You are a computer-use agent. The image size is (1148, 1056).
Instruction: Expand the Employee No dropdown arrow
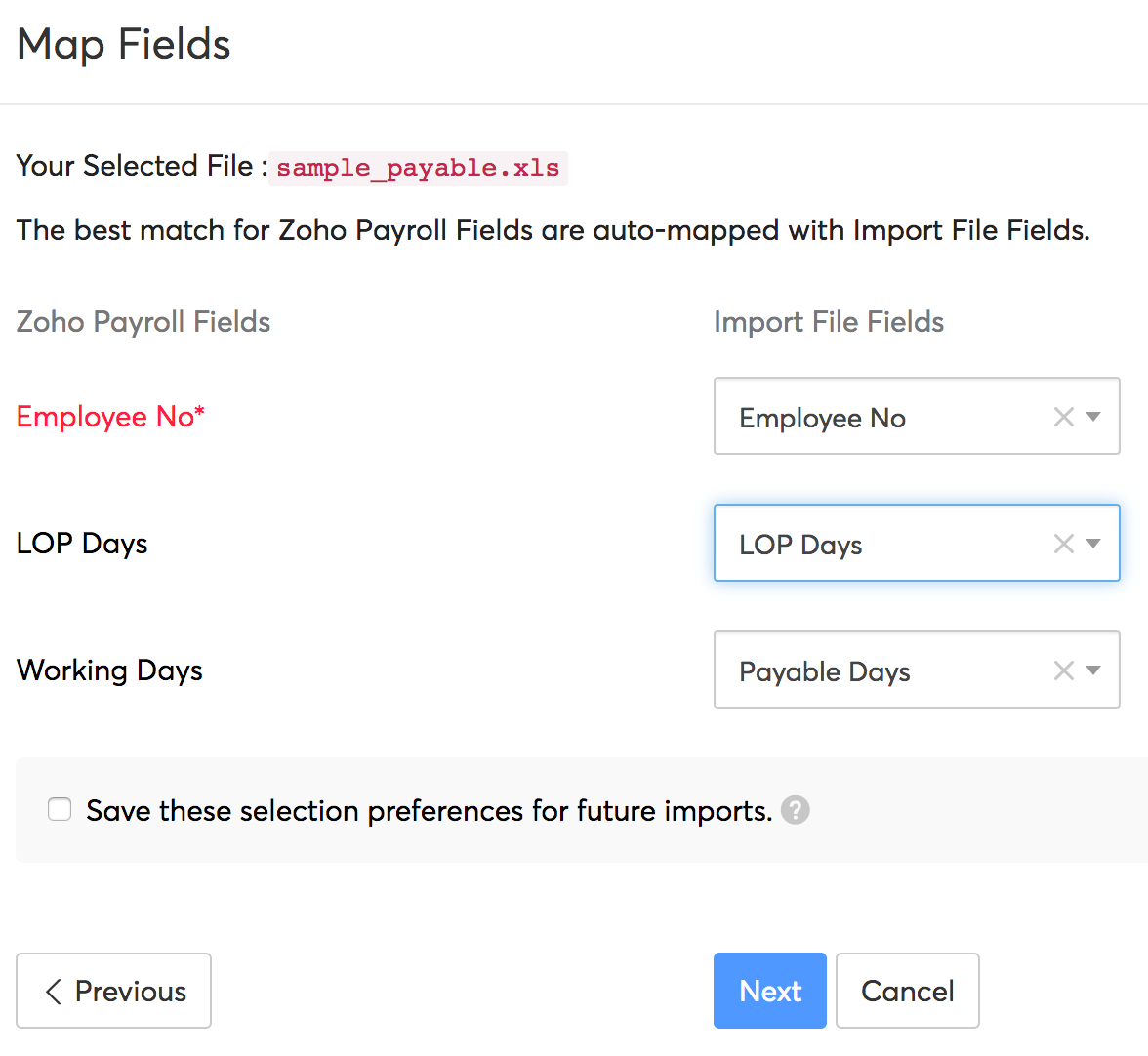pyautogui.click(x=1093, y=417)
